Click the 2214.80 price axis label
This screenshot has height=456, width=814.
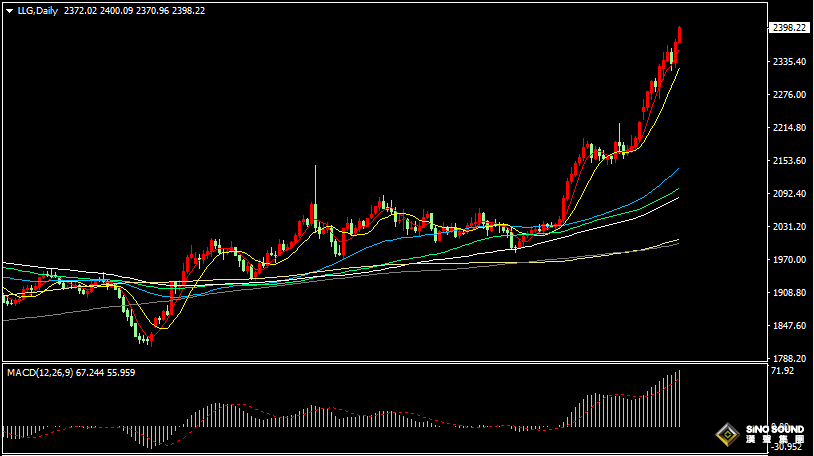pyautogui.click(x=790, y=128)
